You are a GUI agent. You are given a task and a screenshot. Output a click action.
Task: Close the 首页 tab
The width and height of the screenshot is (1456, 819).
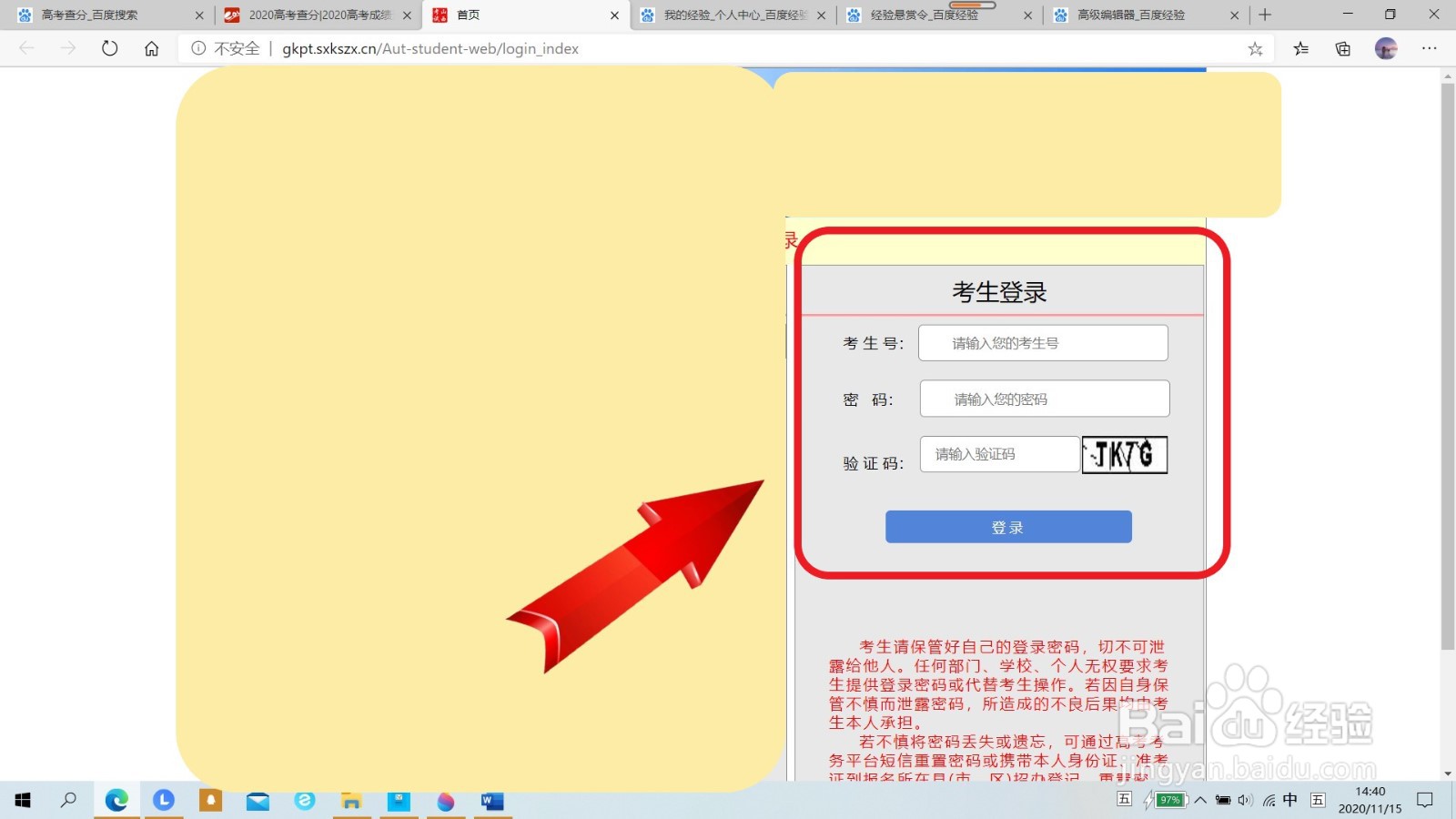point(614,15)
